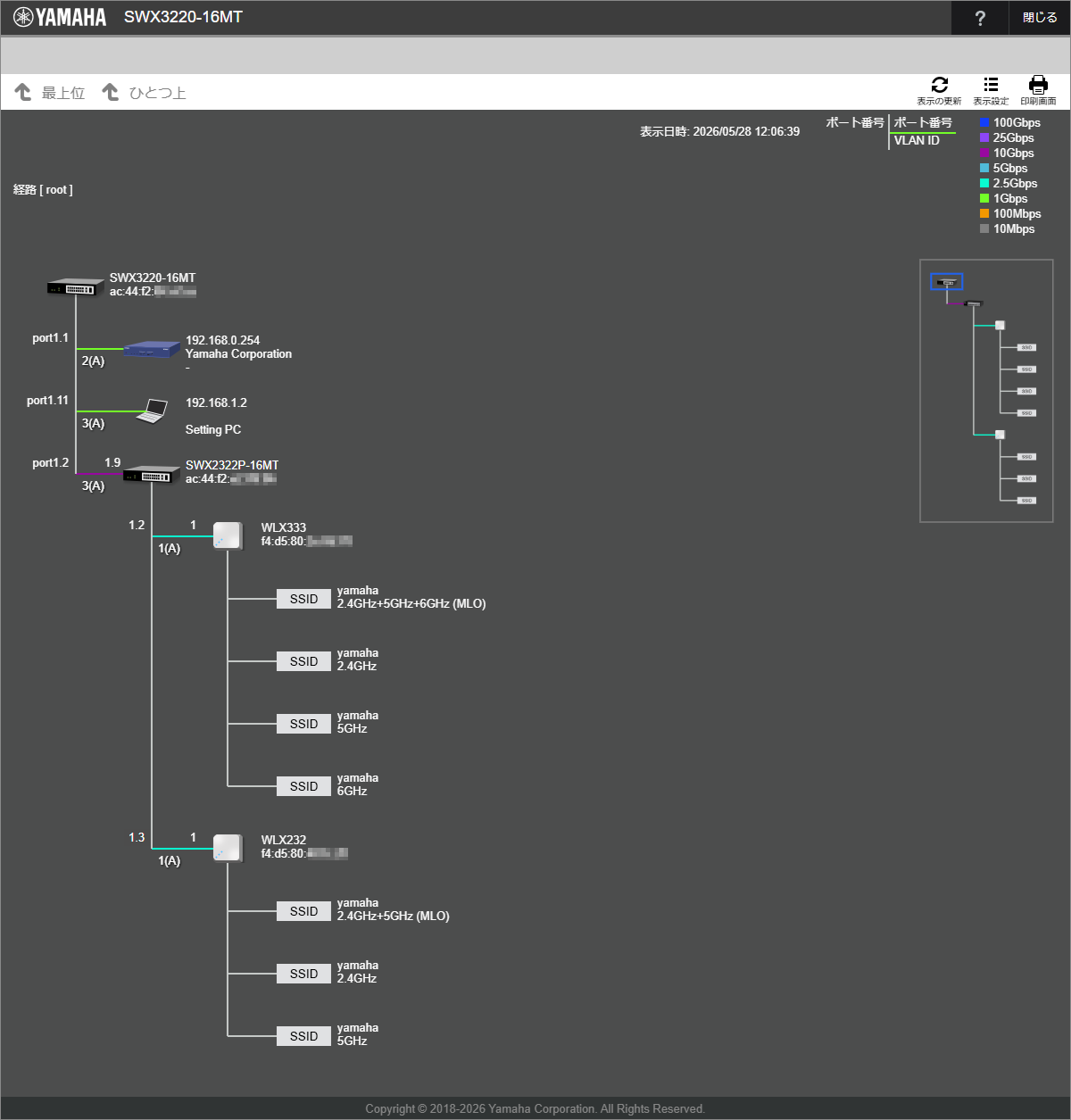Click the 192.168.0.254 address text

[x=222, y=340]
